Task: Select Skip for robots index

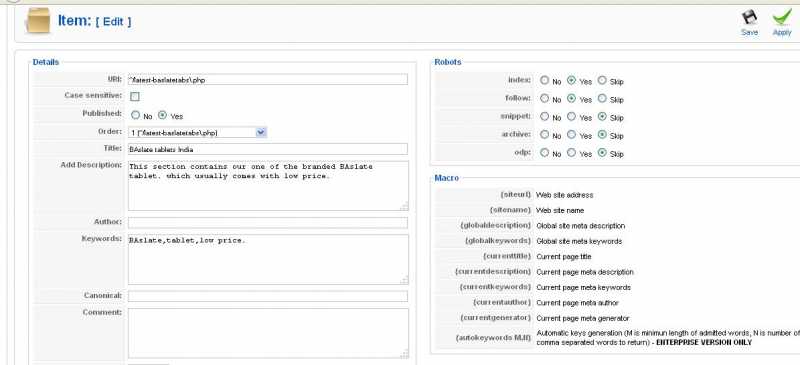Action: pos(602,81)
